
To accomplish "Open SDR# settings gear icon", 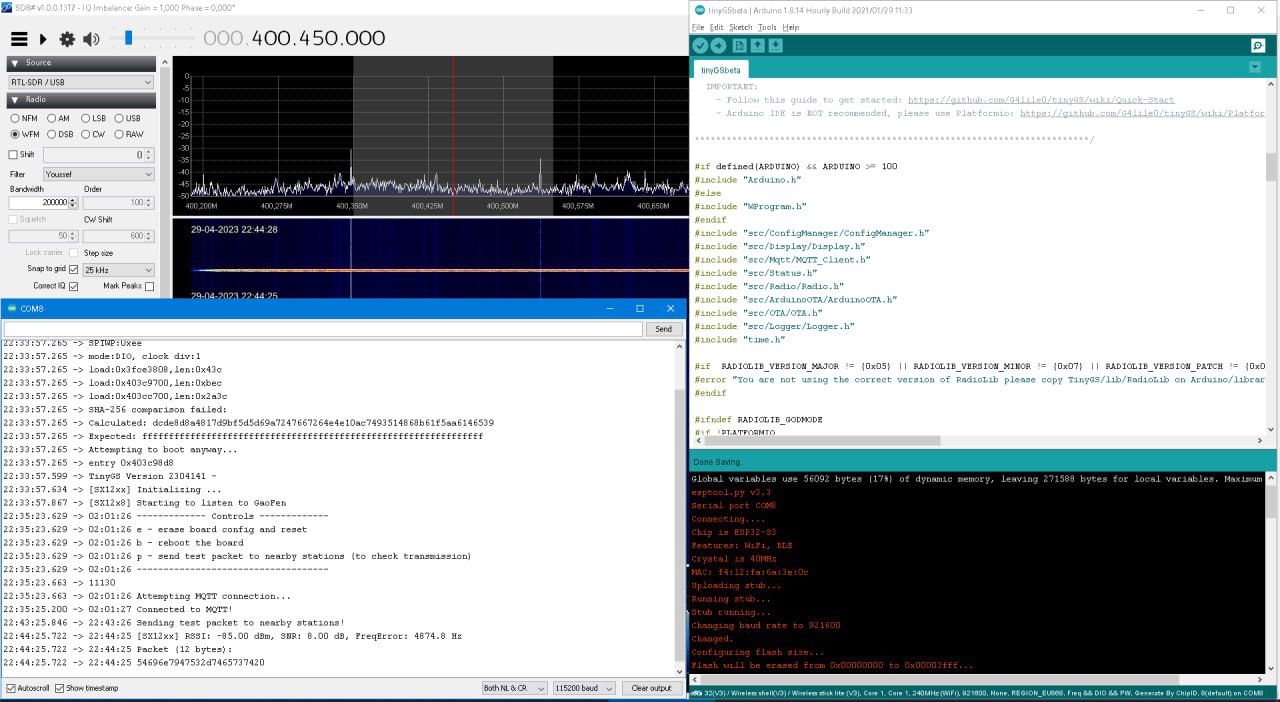I will [x=67, y=39].
